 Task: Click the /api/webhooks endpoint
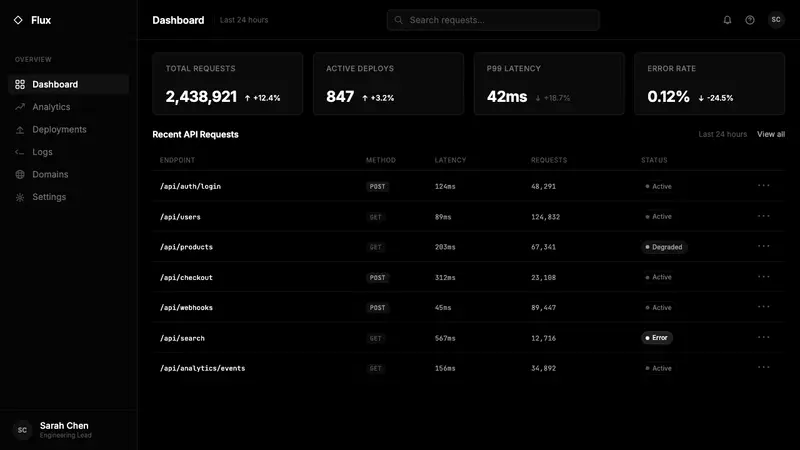[186, 308]
